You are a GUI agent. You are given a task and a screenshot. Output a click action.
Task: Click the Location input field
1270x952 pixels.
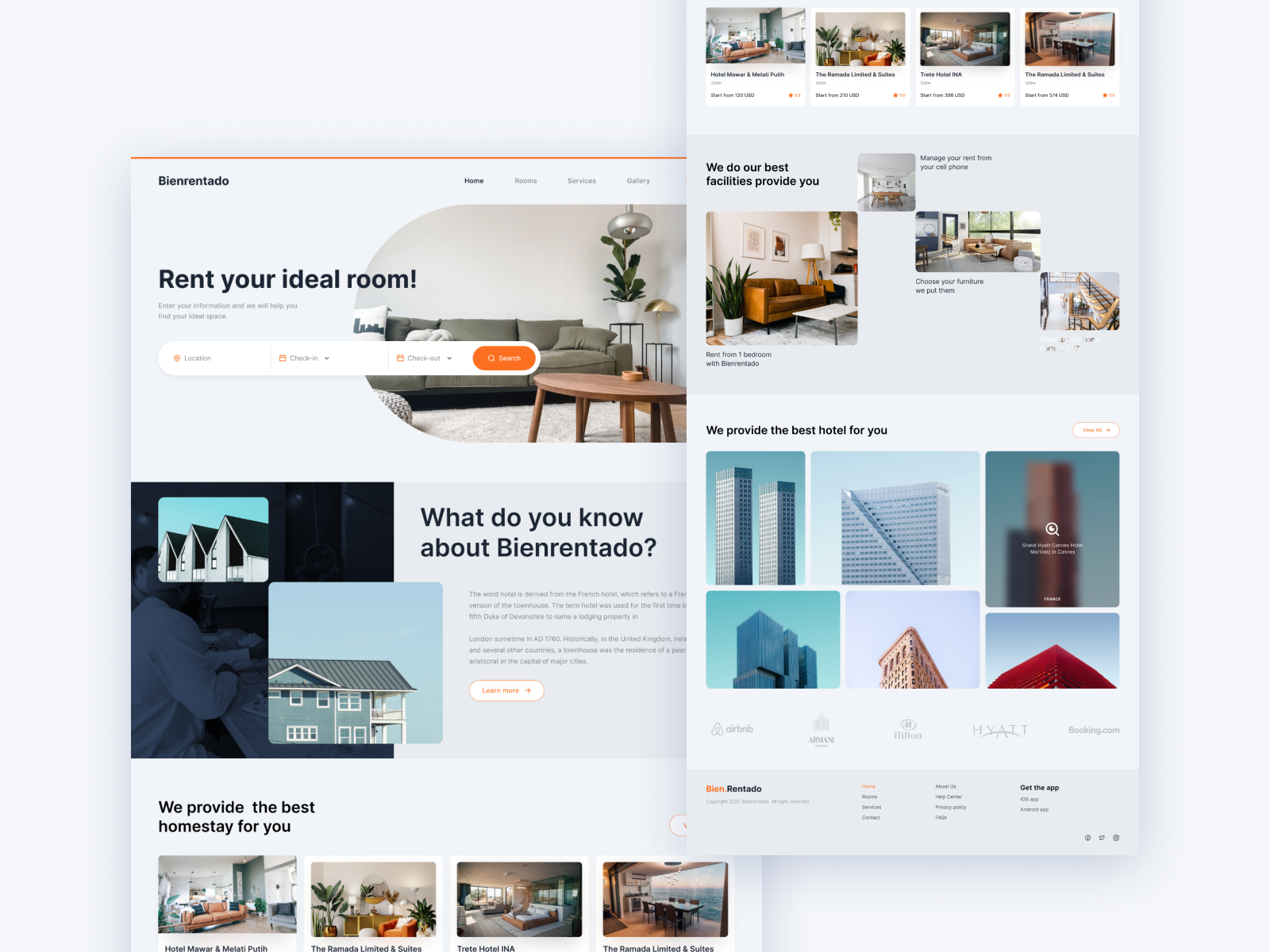(x=214, y=359)
